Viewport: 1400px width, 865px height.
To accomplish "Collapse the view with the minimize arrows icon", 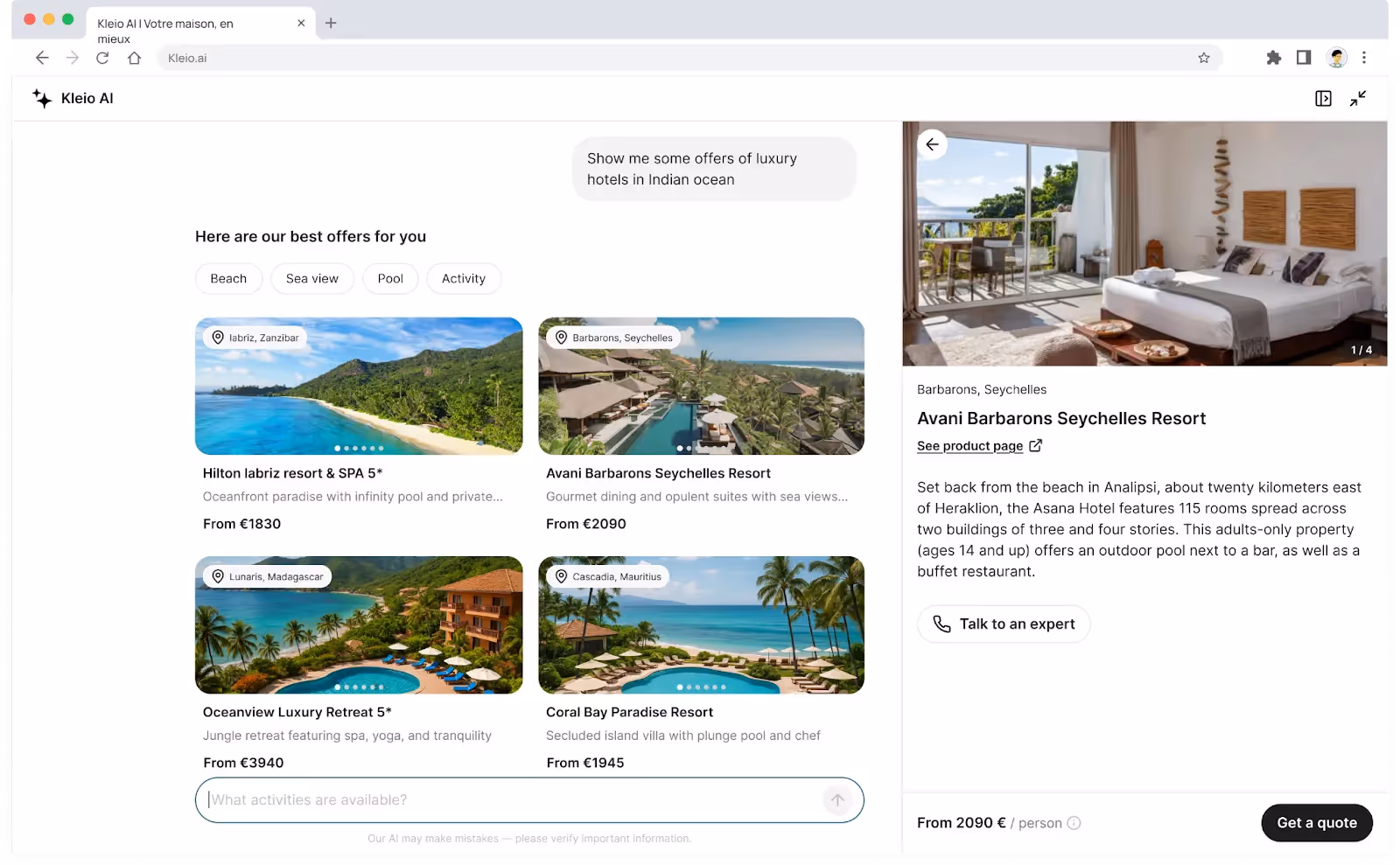I will (x=1358, y=99).
